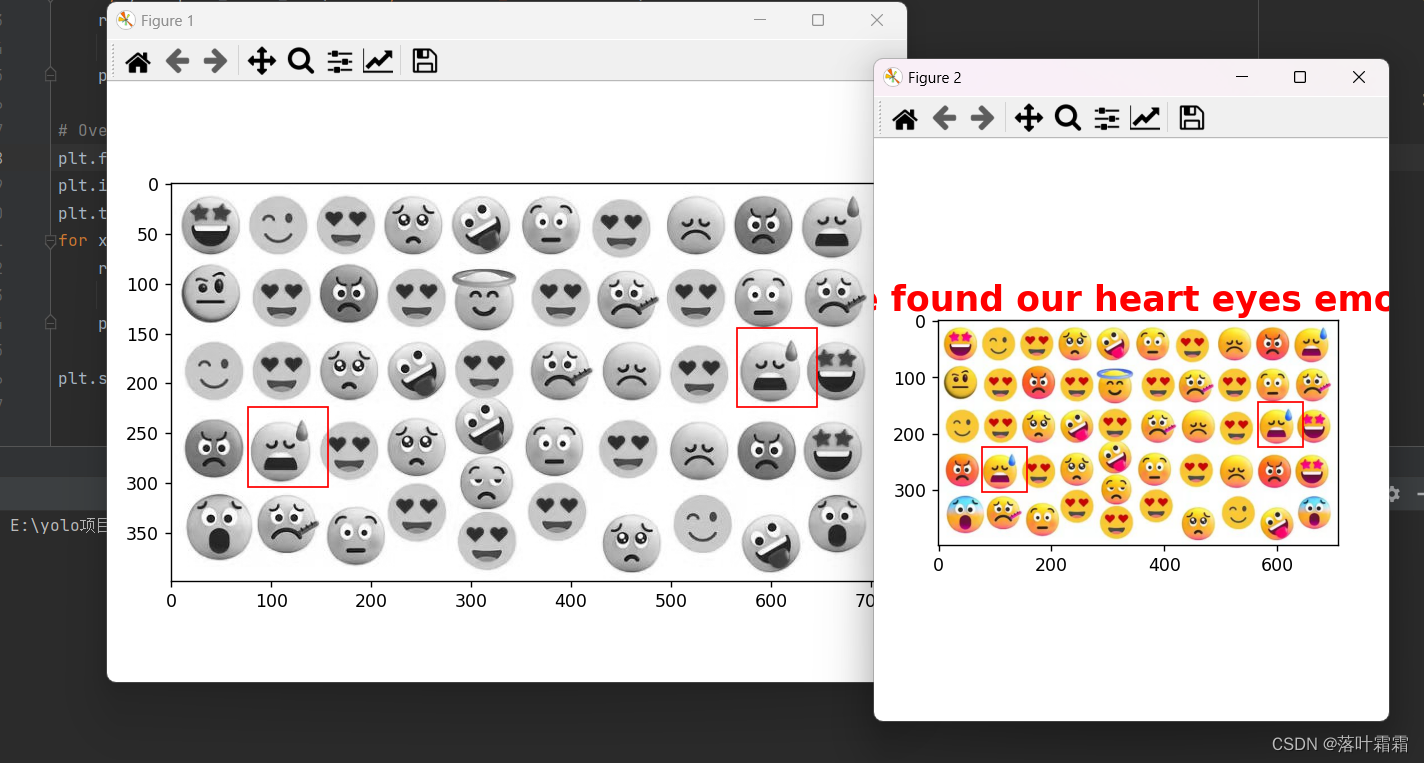The height and width of the screenshot is (763, 1424).
Task: Activate the Pan tool in Figure 1
Action: click(262, 62)
